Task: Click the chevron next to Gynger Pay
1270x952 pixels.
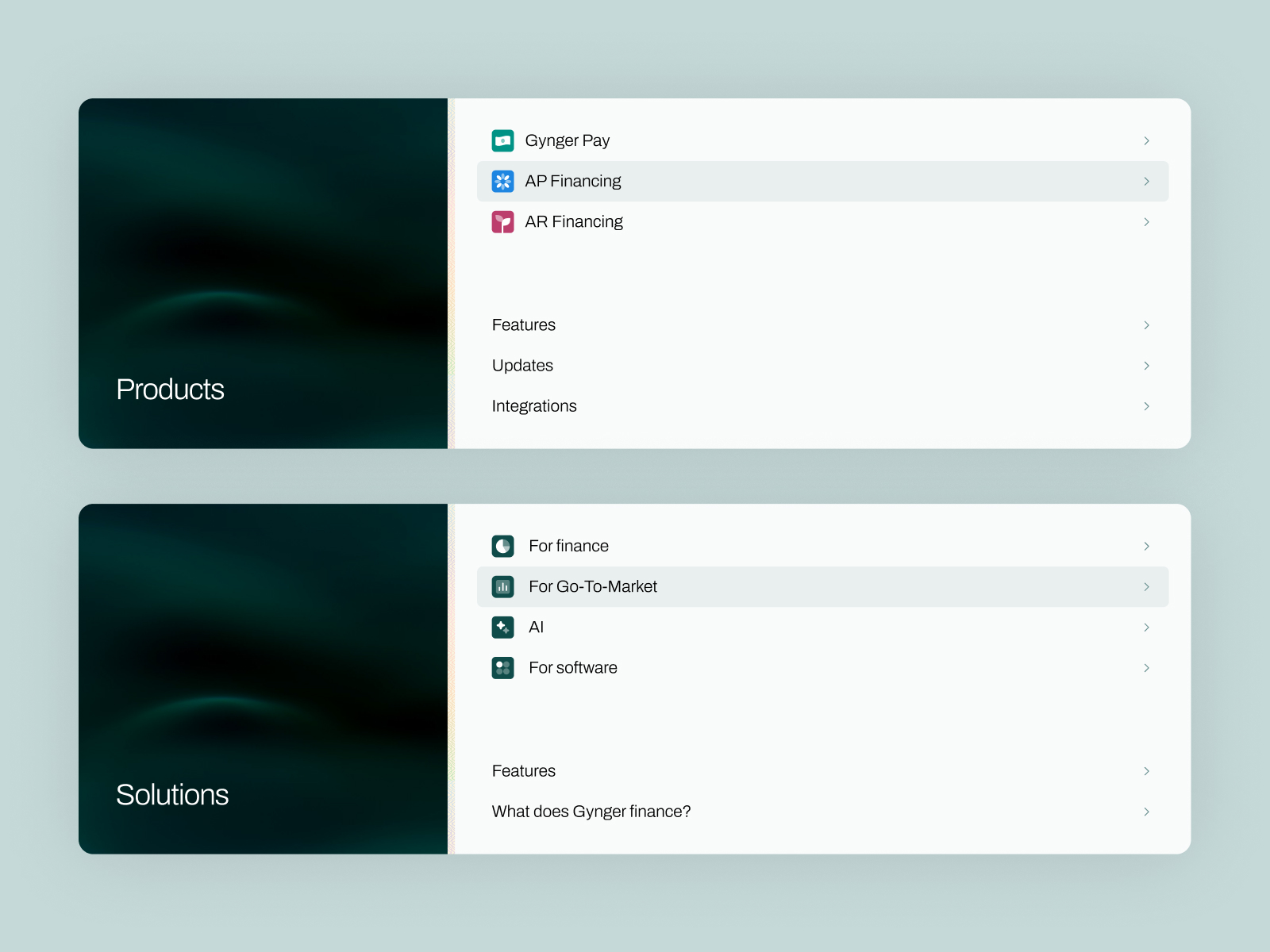Action: coord(1146,140)
